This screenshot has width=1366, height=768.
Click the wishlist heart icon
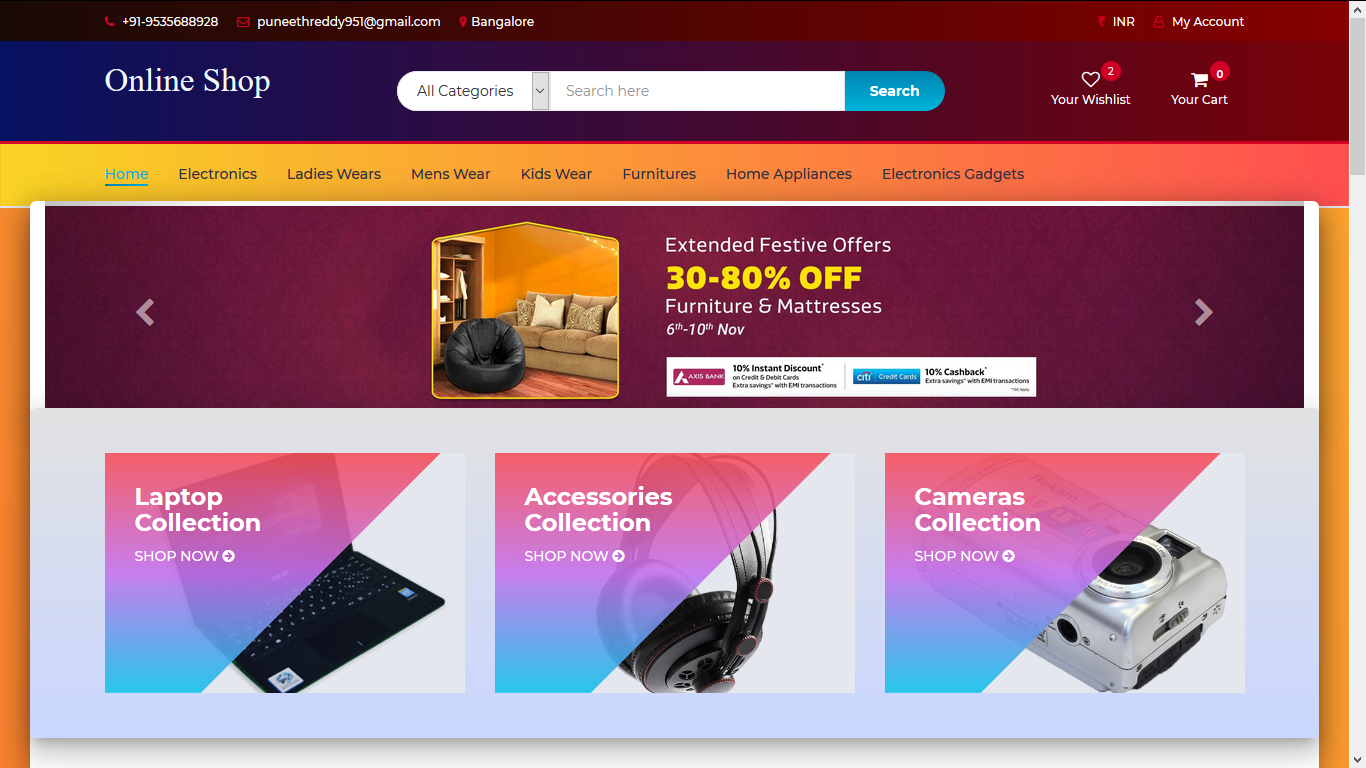(1090, 80)
